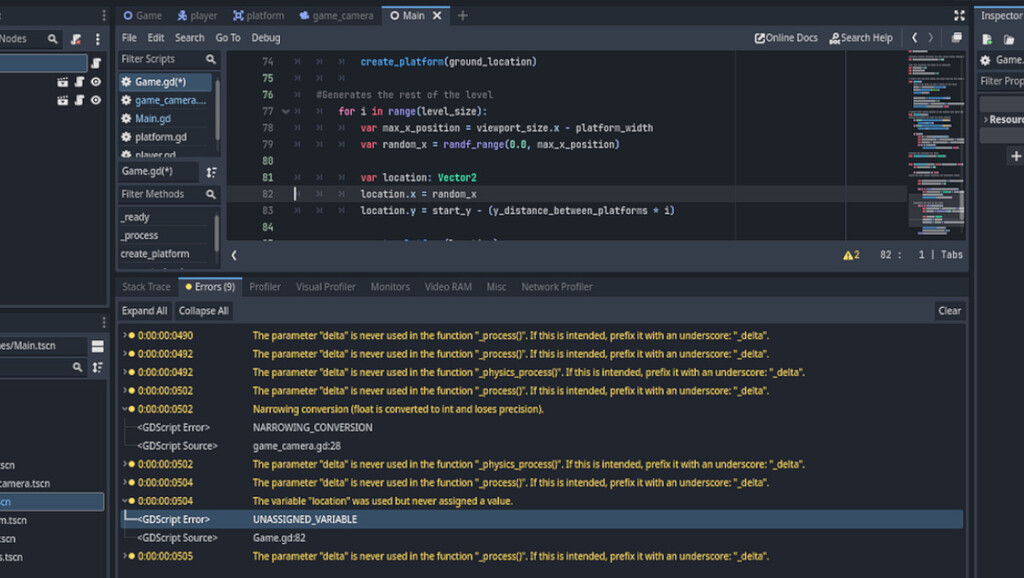This screenshot has height=578, width=1024.
Task: Click the script filter icon beside the Nodes search
Action: [x=73, y=38]
